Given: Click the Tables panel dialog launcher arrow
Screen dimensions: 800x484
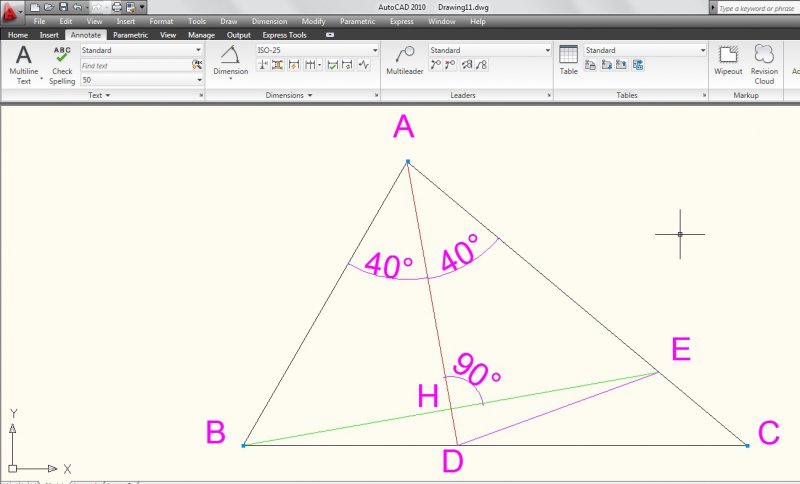Looking at the screenshot, I should pos(705,95).
